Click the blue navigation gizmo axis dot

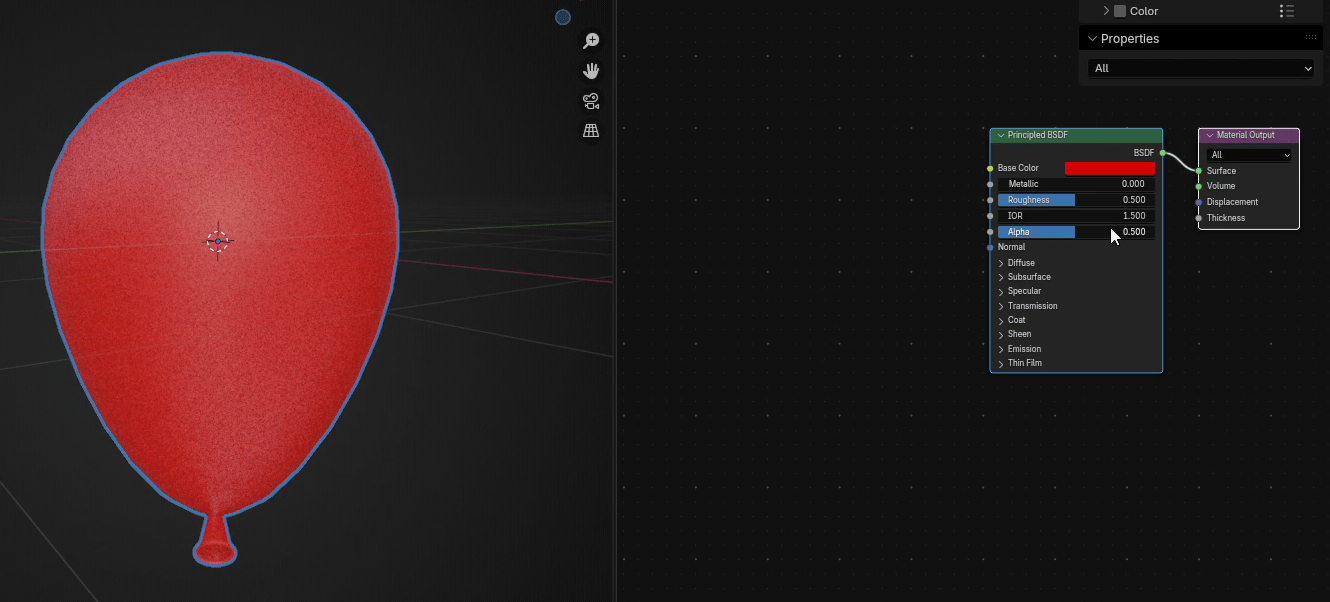563,17
